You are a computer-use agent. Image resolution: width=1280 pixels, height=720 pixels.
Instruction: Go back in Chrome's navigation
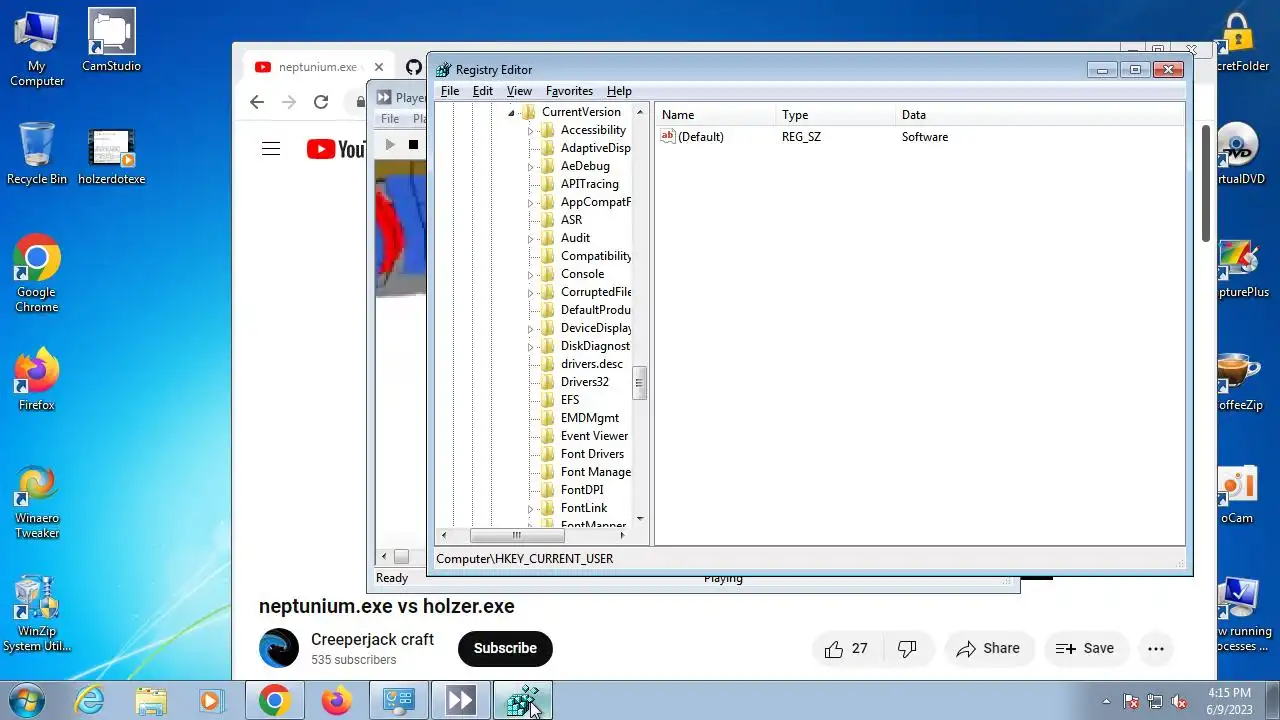(x=257, y=102)
